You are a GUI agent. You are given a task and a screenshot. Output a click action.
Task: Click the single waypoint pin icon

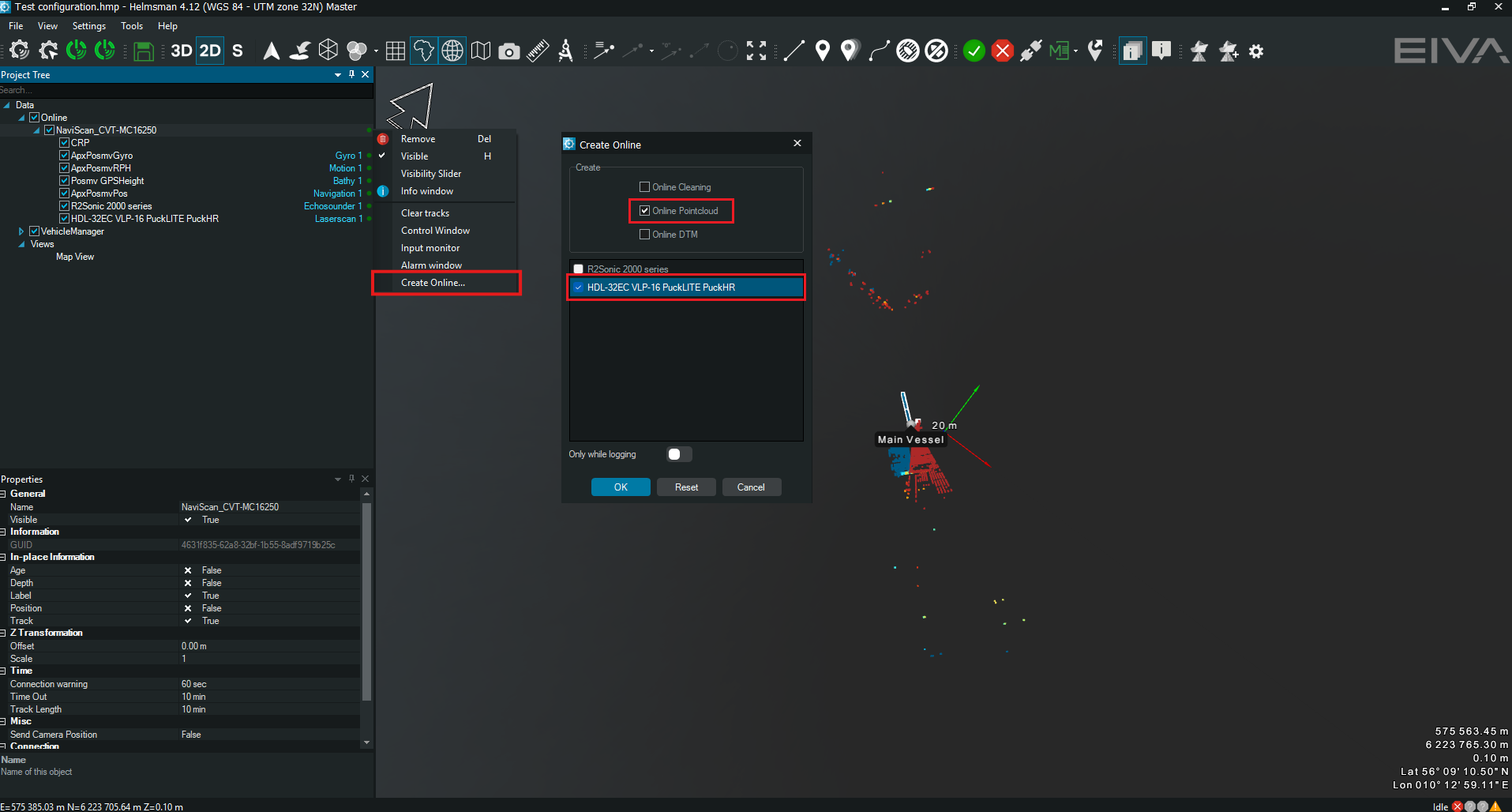pos(823,51)
